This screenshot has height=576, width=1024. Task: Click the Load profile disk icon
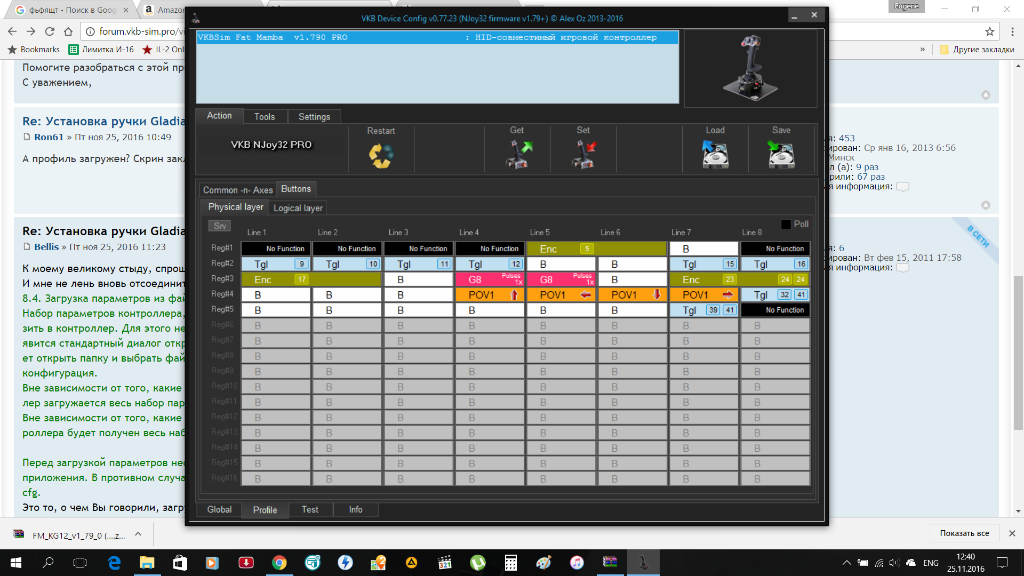tap(715, 155)
